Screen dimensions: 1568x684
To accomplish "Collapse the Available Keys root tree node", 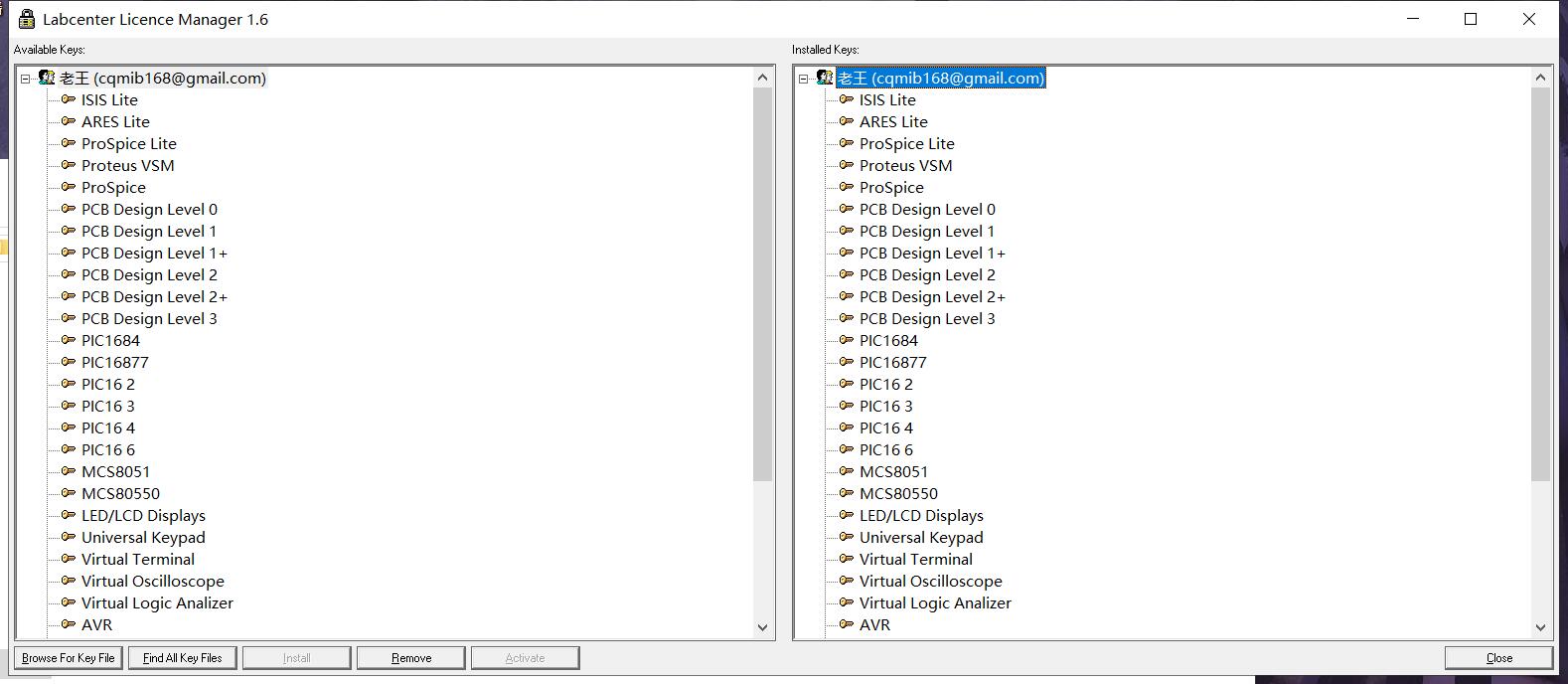I will coord(26,79).
